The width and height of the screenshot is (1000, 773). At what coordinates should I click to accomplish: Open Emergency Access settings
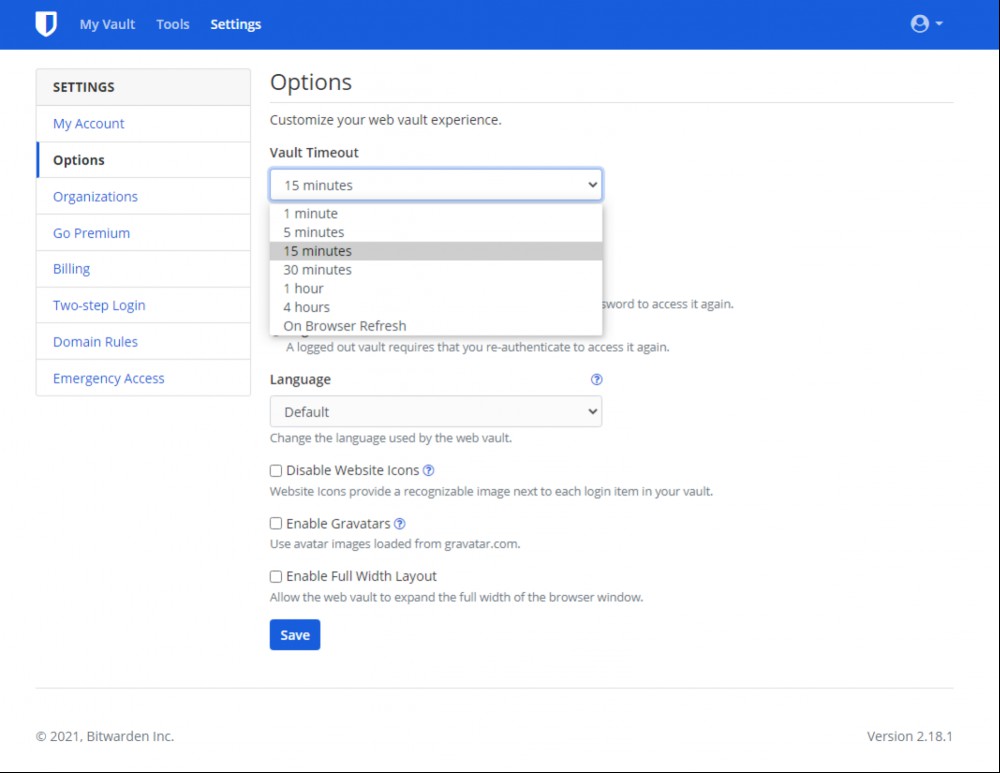[x=143, y=378]
